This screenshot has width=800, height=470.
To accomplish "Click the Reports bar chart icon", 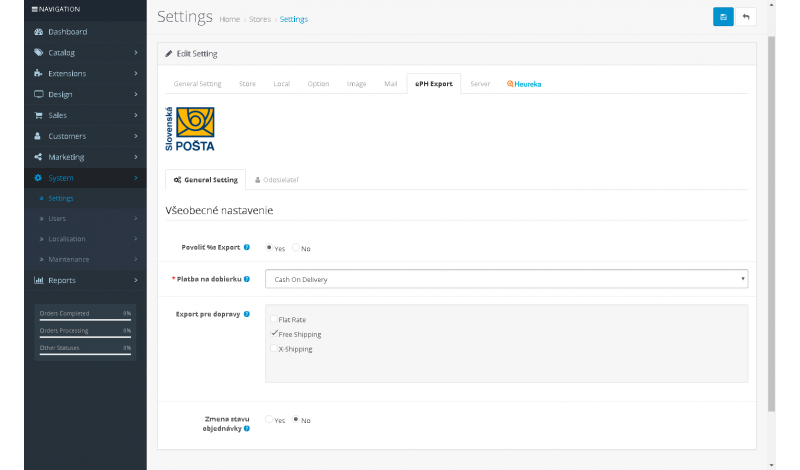I will pyautogui.click(x=38, y=280).
